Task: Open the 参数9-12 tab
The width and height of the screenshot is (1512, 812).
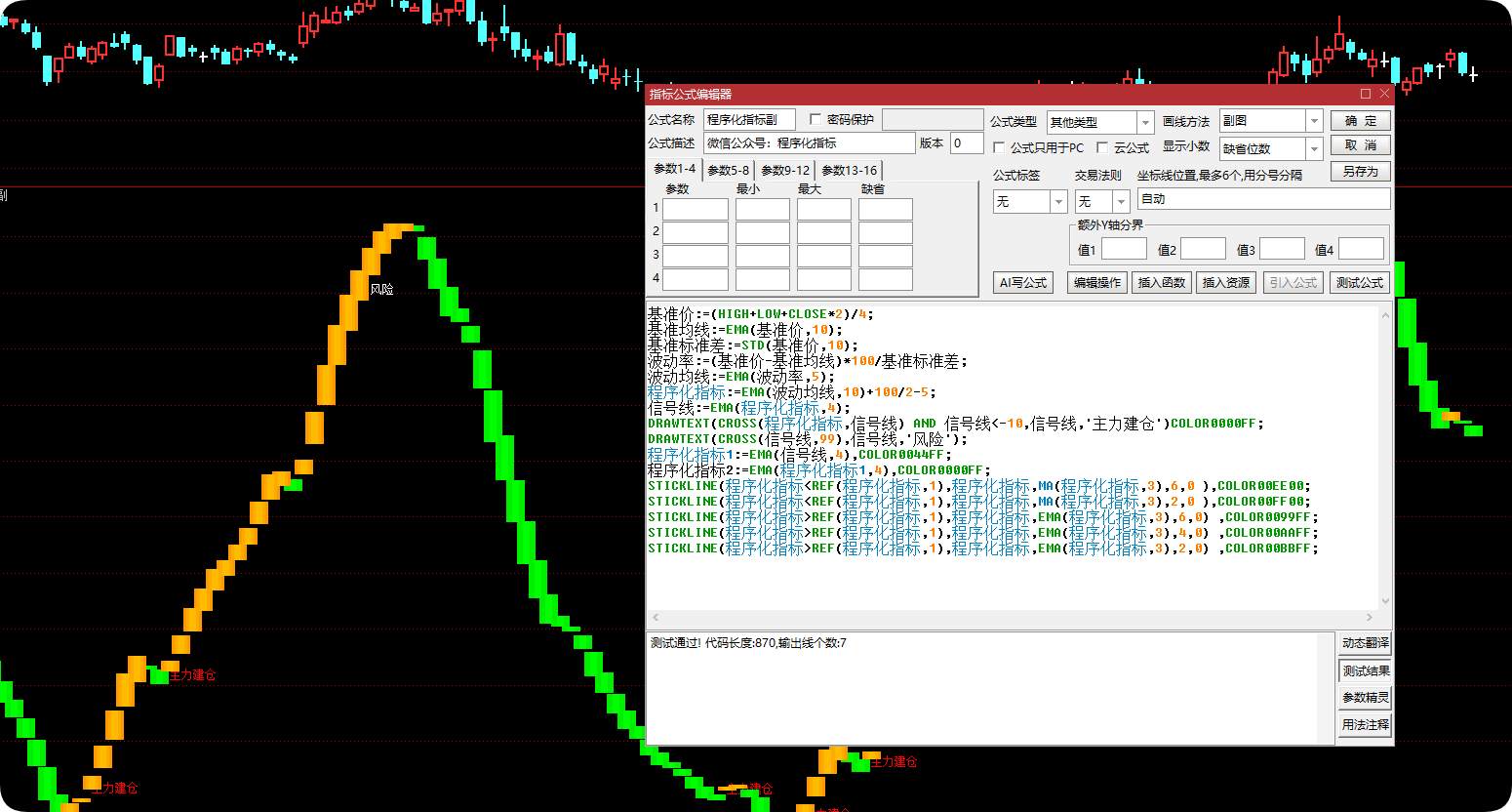Action: [785, 170]
